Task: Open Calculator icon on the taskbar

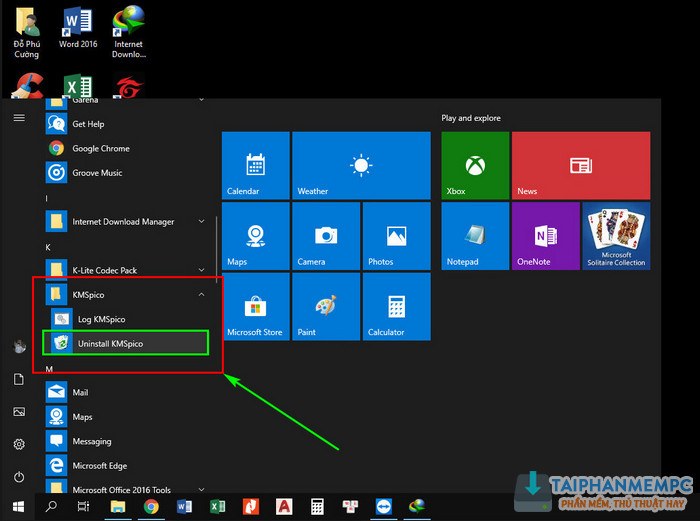Action: (317, 507)
